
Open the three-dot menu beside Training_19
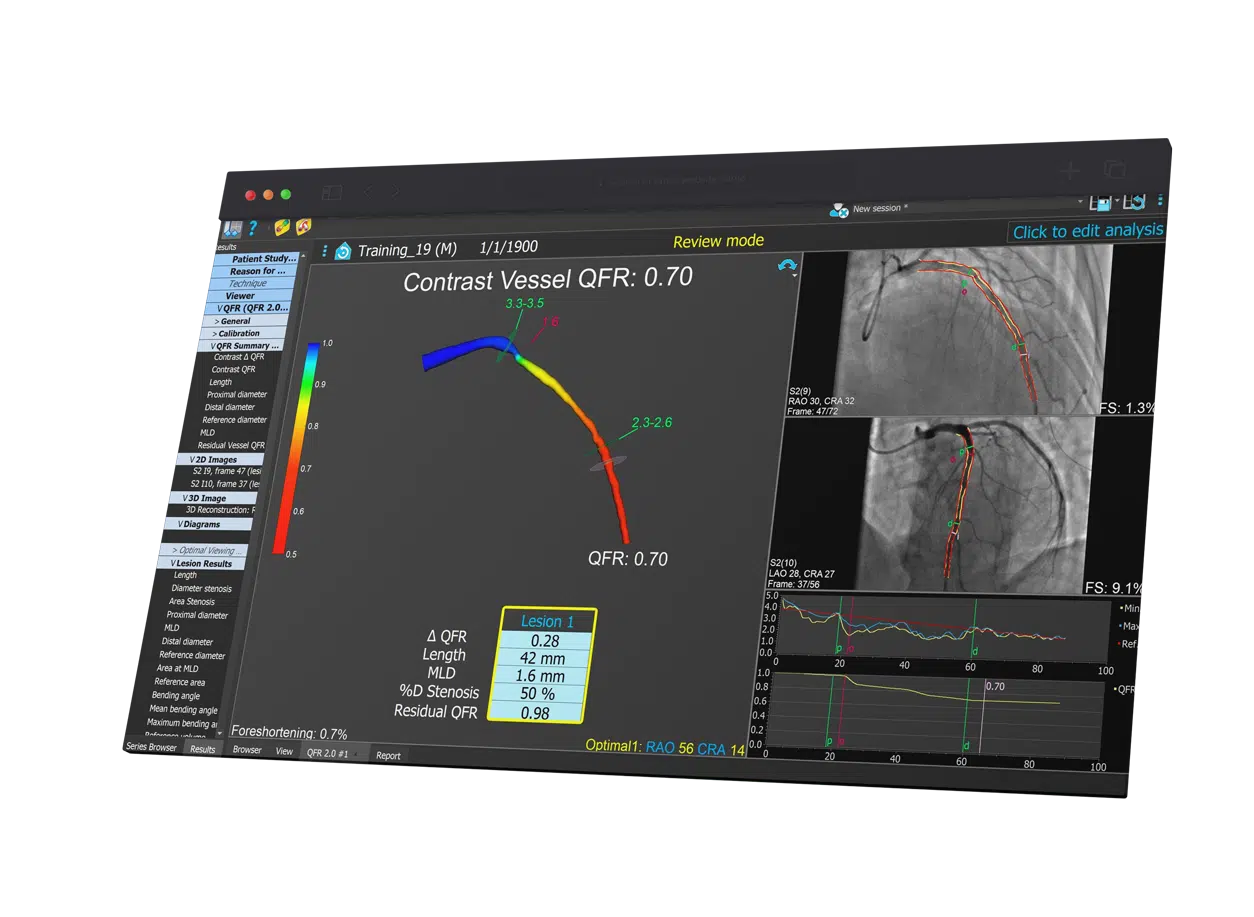[325, 251]
